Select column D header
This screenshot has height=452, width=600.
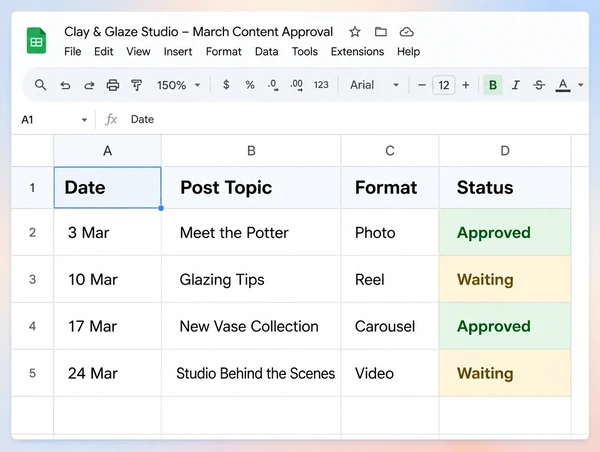[505, 151]
